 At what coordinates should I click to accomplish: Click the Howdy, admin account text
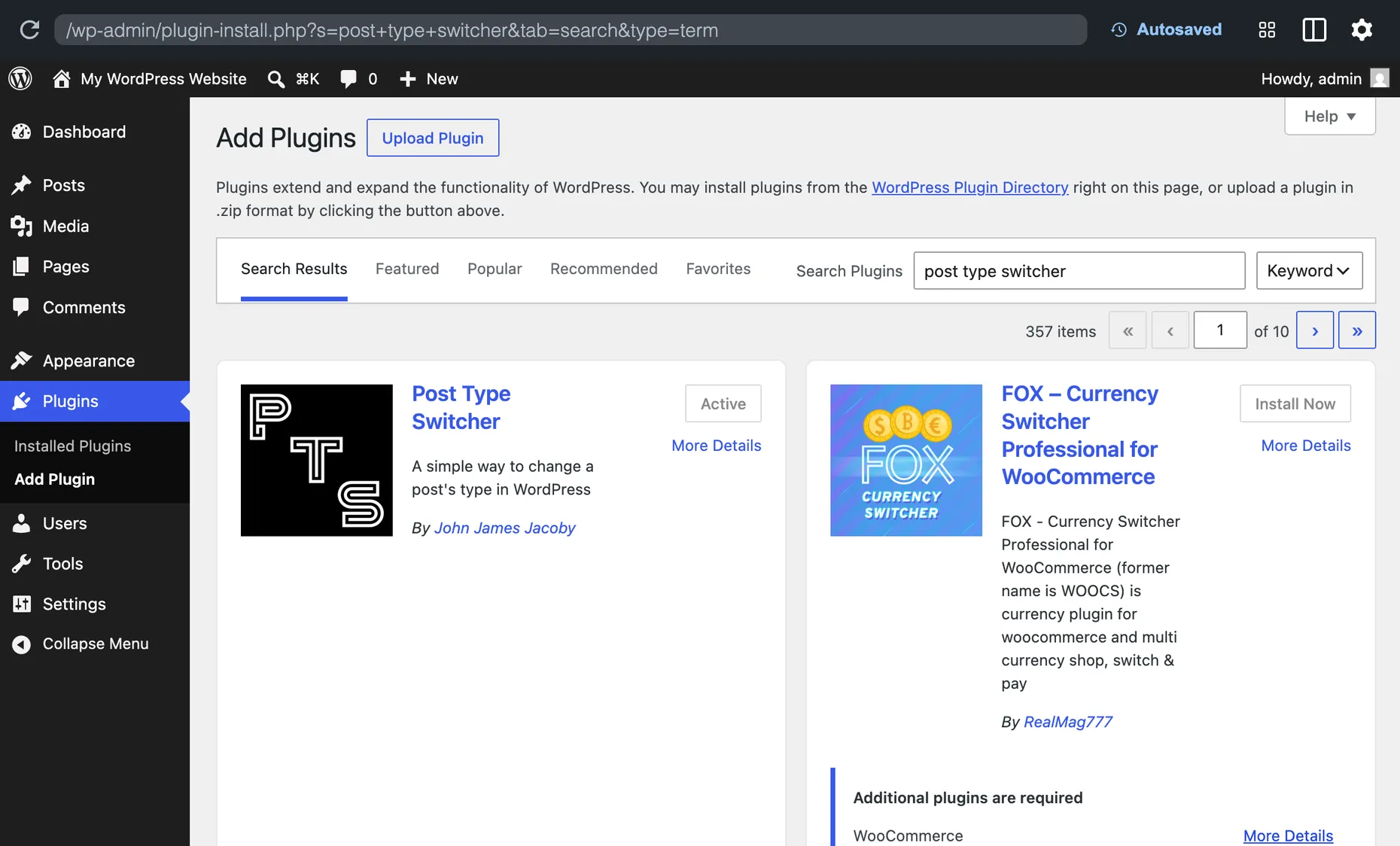click(1311, 79)
